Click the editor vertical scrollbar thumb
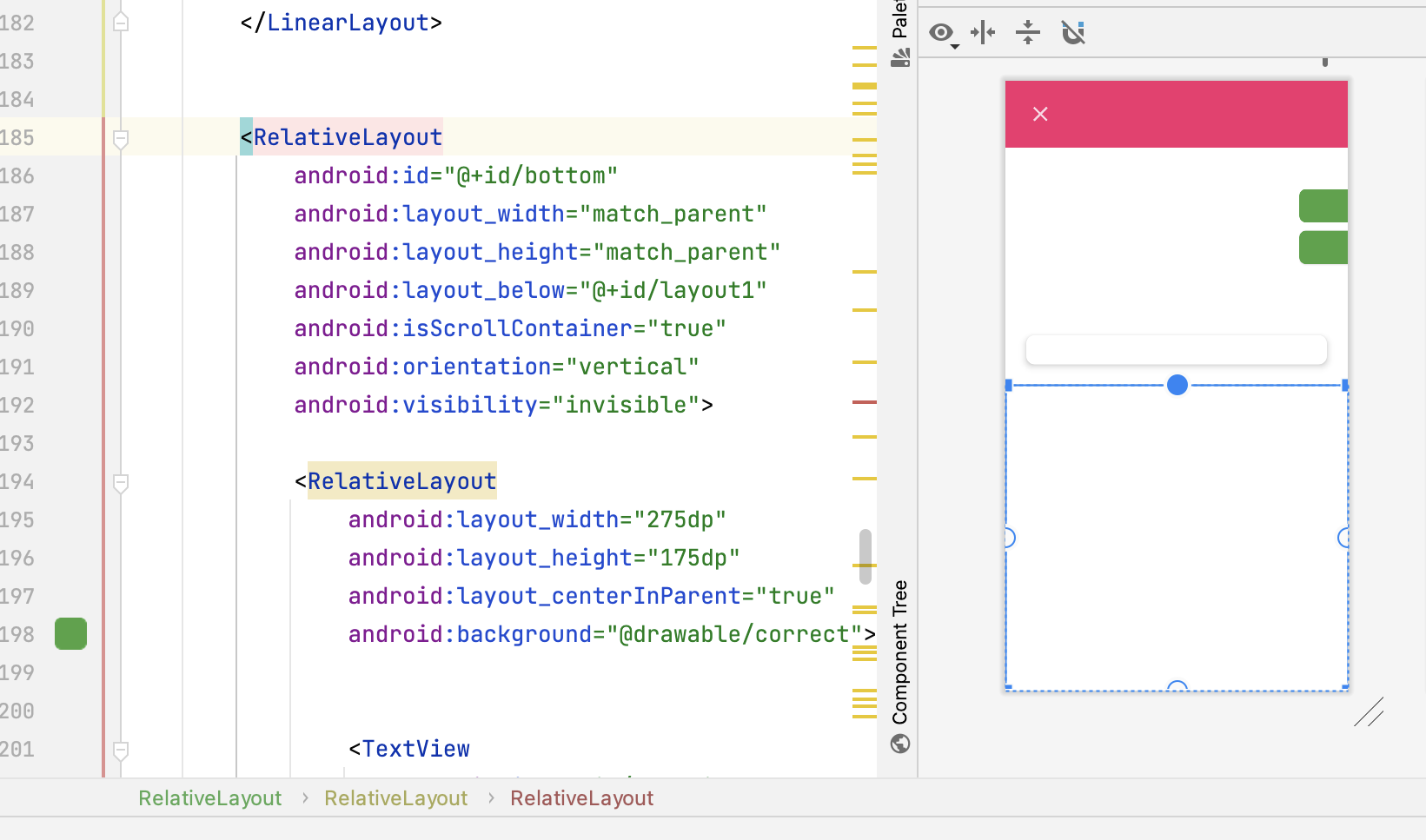The image size is (1426, 840). (865, 556)
